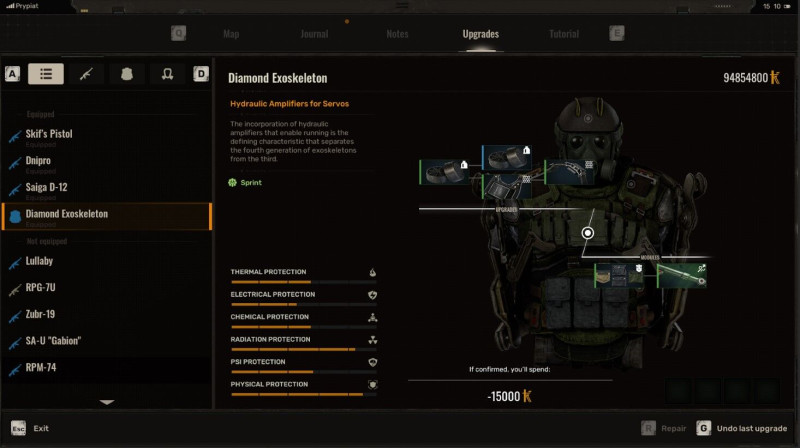Screen dimensions: 800x448
Task: Click the Physical Protection shield icon
Action: pos(373,385)
